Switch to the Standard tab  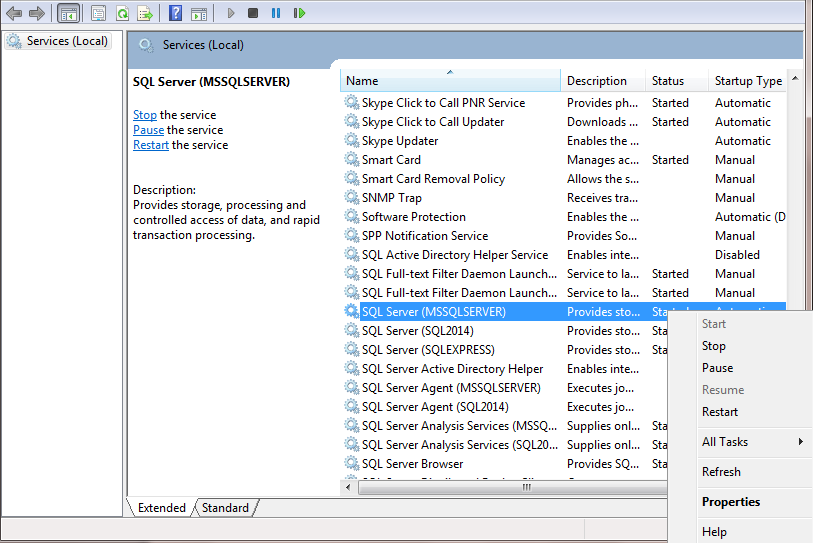[x=225, y=508]
